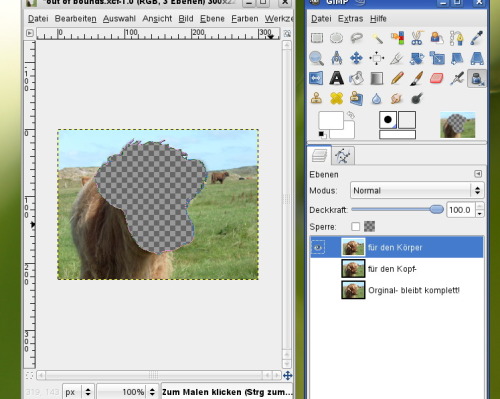Open the Modus dropdown showing Normal
500x399 pixels.
pyautogui.click(x=417, y=190)
